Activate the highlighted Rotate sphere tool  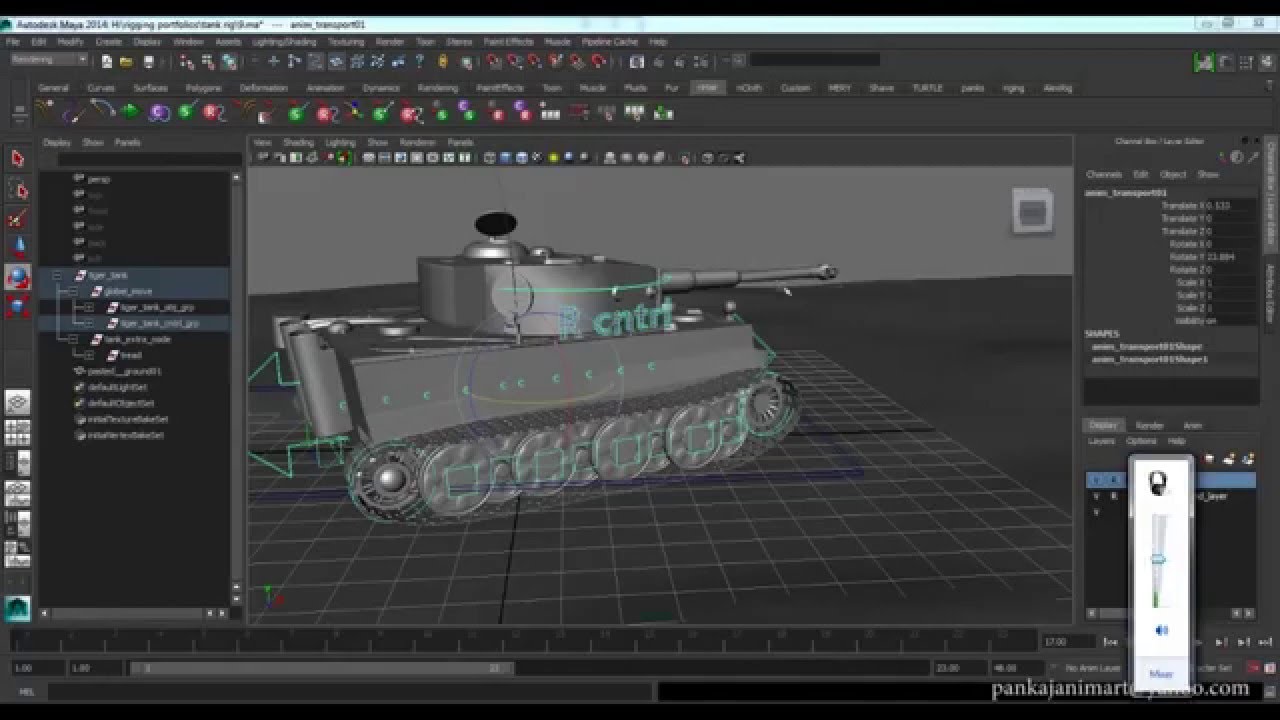(x=17, y=278)
